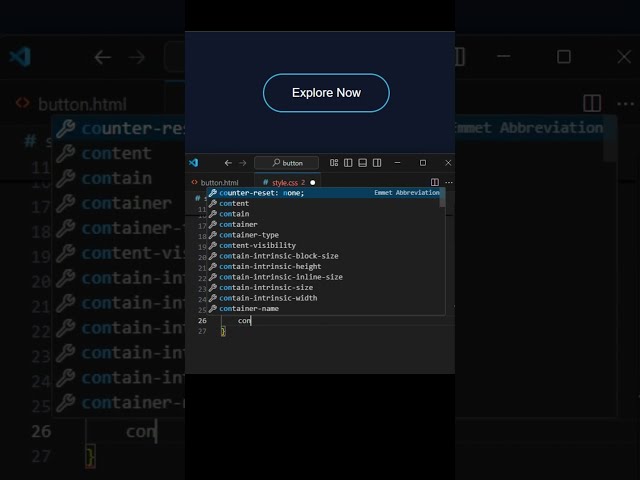Image resolution: width=640 pixels, height=480 pixels.
Task: Click the closing brace on line 27 in the center editor
Action: [x=223, y=331]
